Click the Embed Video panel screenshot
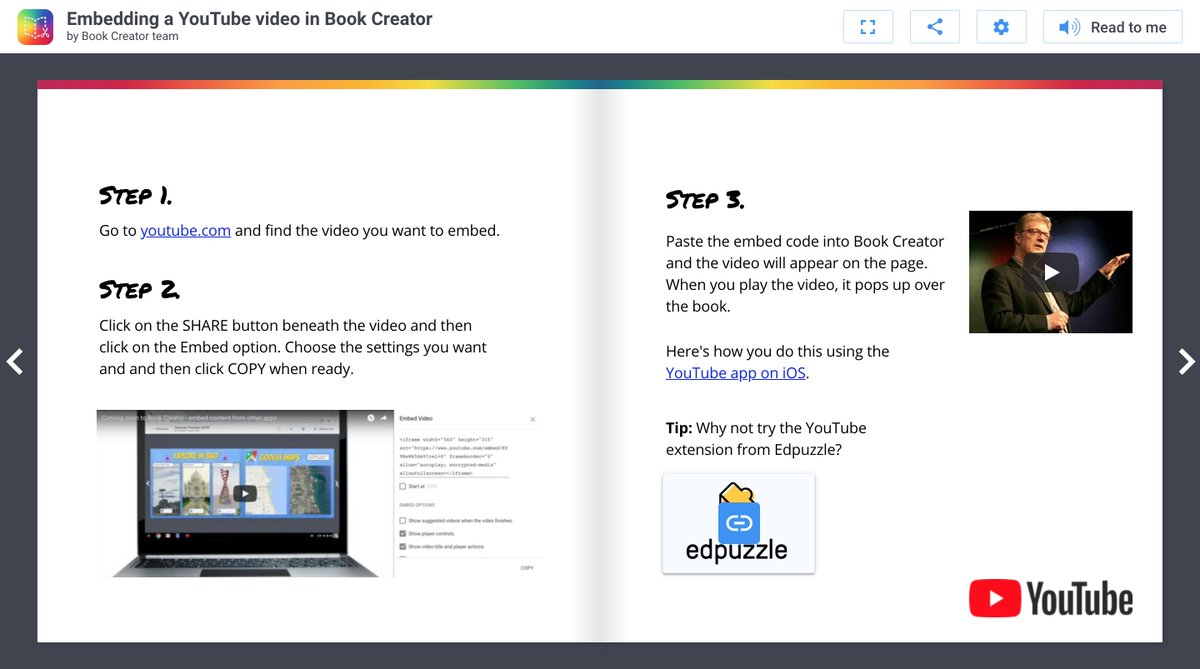Image resolution: width=1200 pixels, height=669 pixels. click(467, 493)
